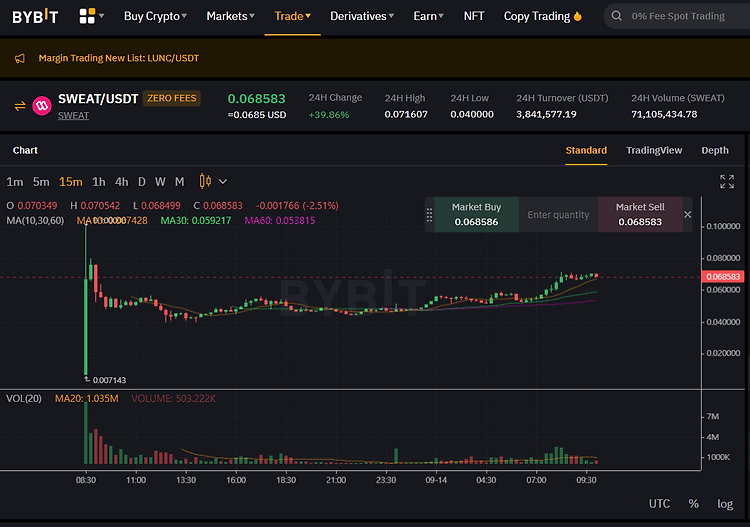The height and width of the screenshot is (527, 750).
Task: Open the Earn dropdown menu
Action: (429, 16)
